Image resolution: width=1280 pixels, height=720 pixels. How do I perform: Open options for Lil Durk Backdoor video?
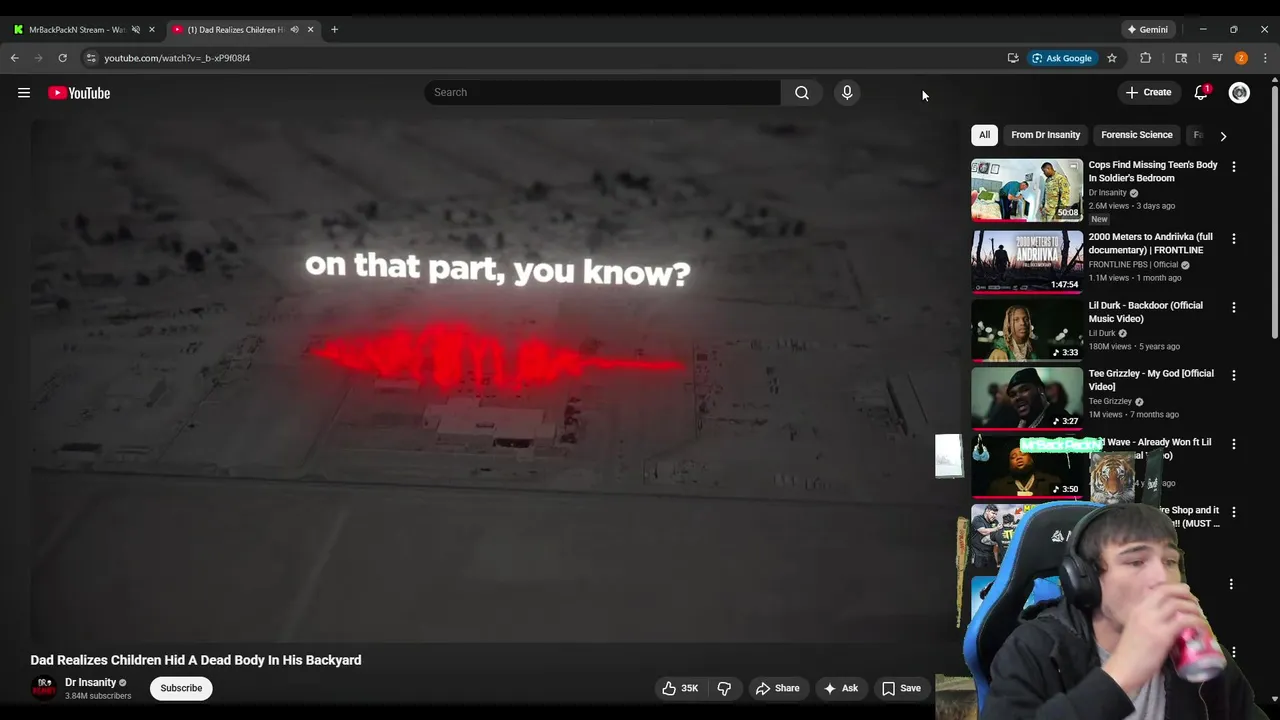pyautogui.click(x=1233, y=307)
